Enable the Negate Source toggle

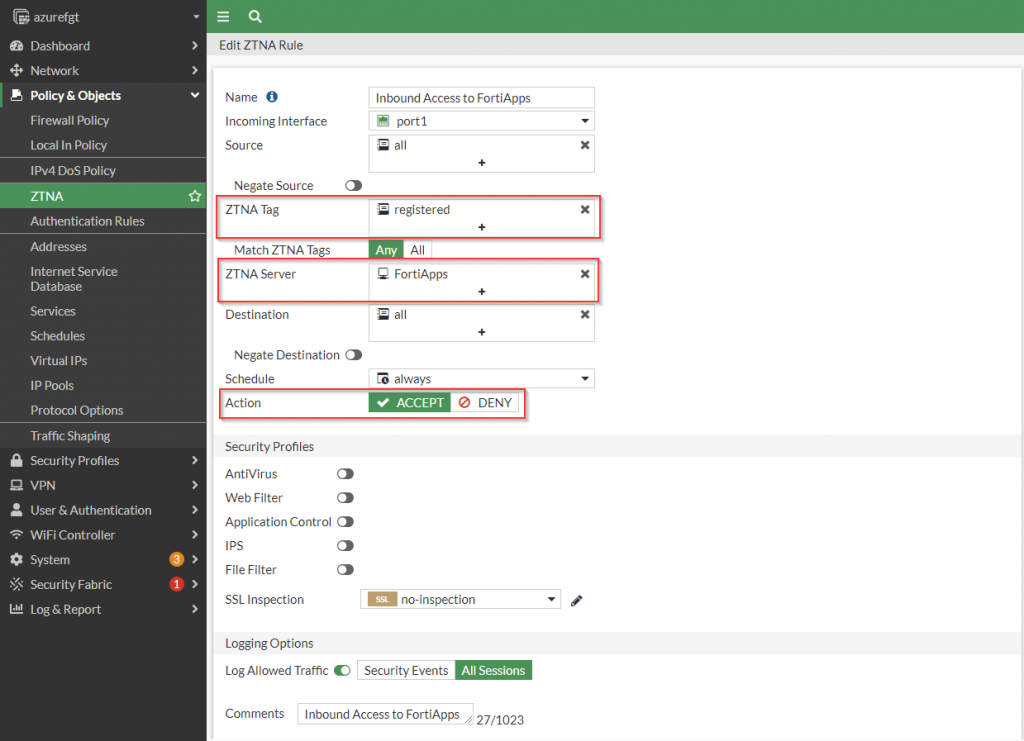(353, 186)
